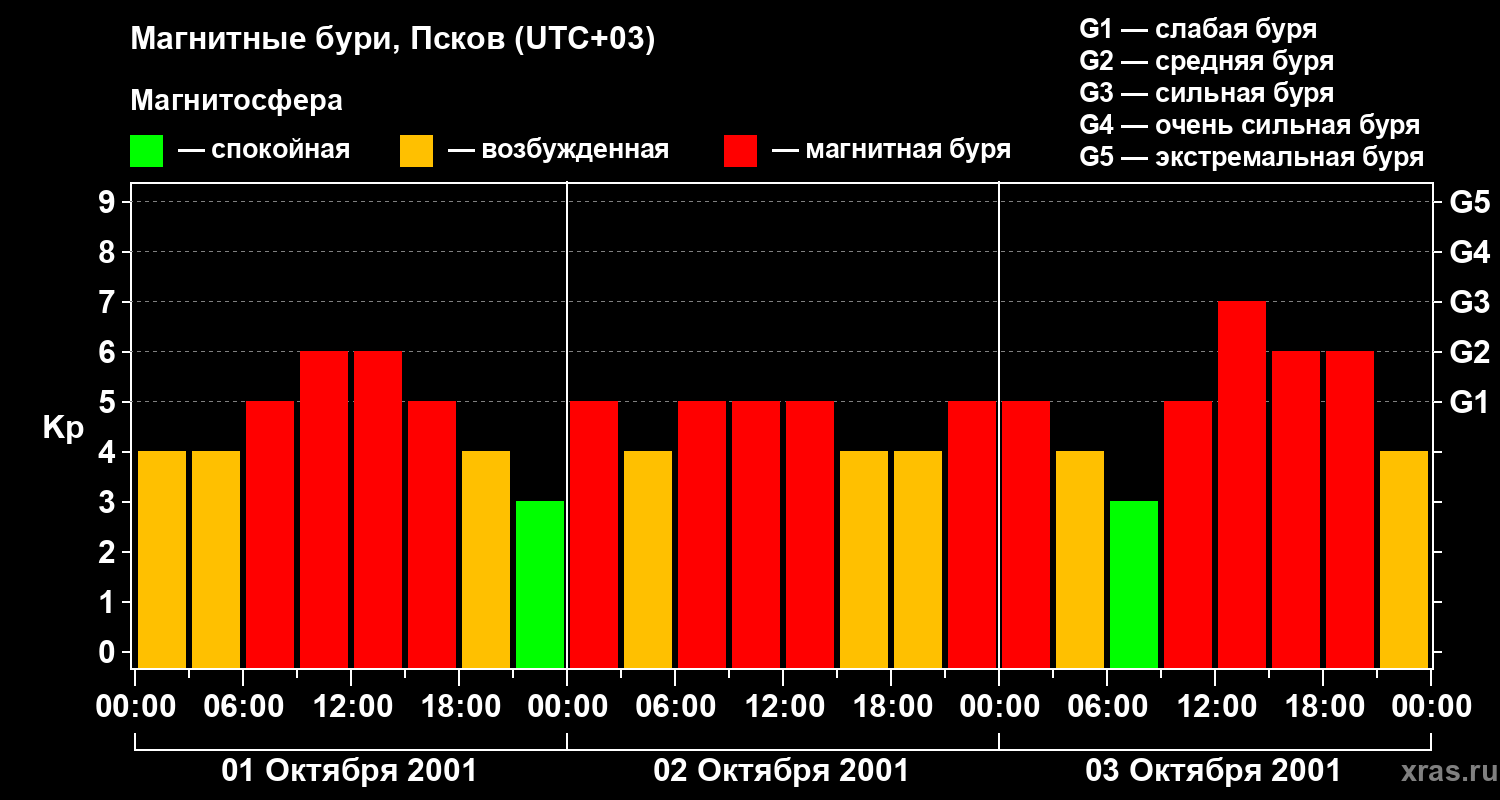1500x800 pixels.
Task: Click the red 'магнитная буря' legend swatch
Action: [x=740, y=151]
